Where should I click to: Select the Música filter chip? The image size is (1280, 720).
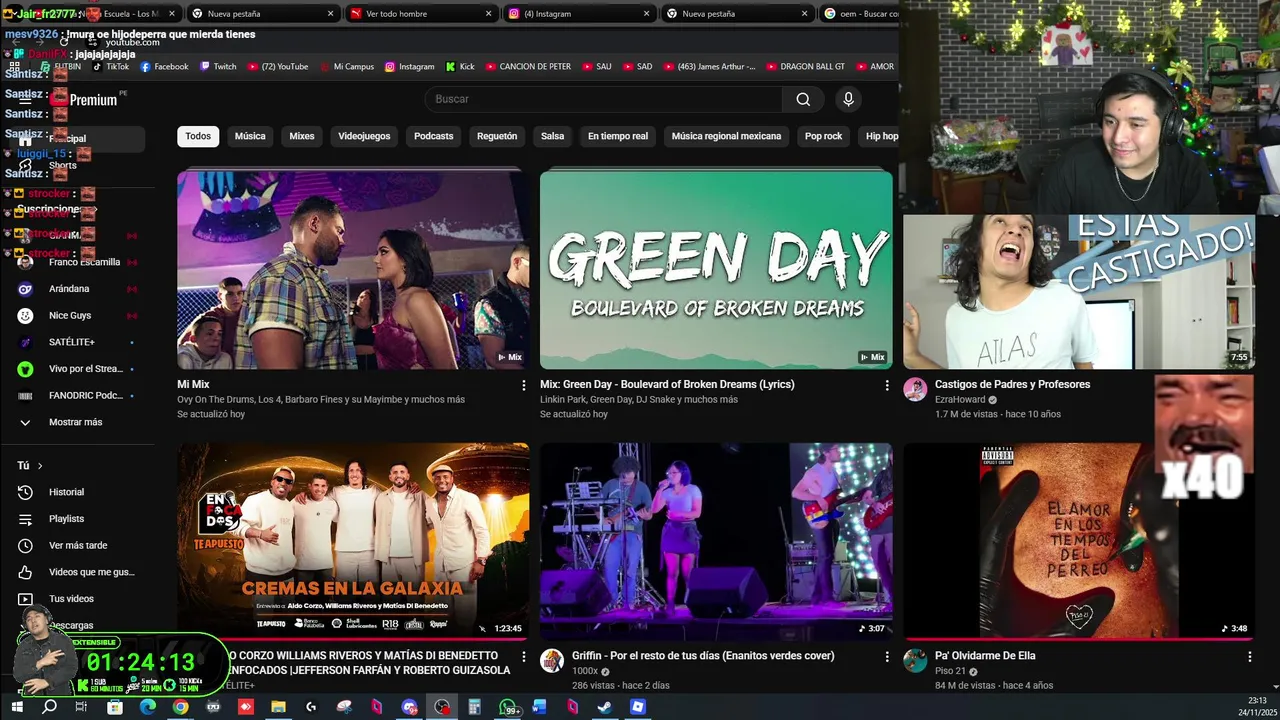pyautogui.click(x=250, y=136)
